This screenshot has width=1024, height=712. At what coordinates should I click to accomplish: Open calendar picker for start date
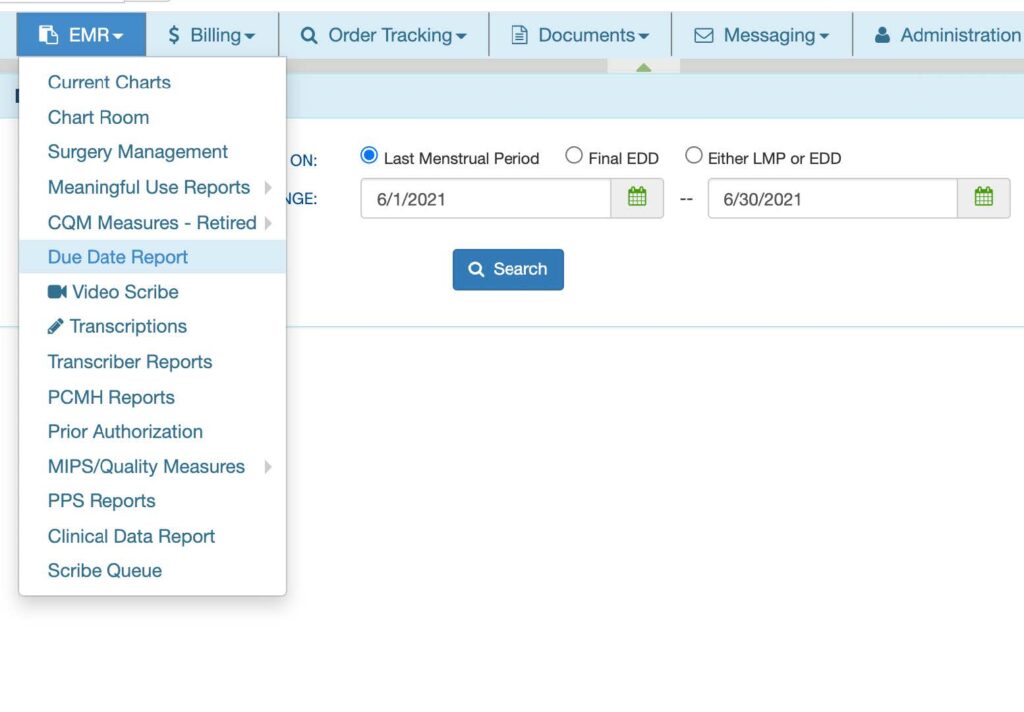[x=637, y=198]
